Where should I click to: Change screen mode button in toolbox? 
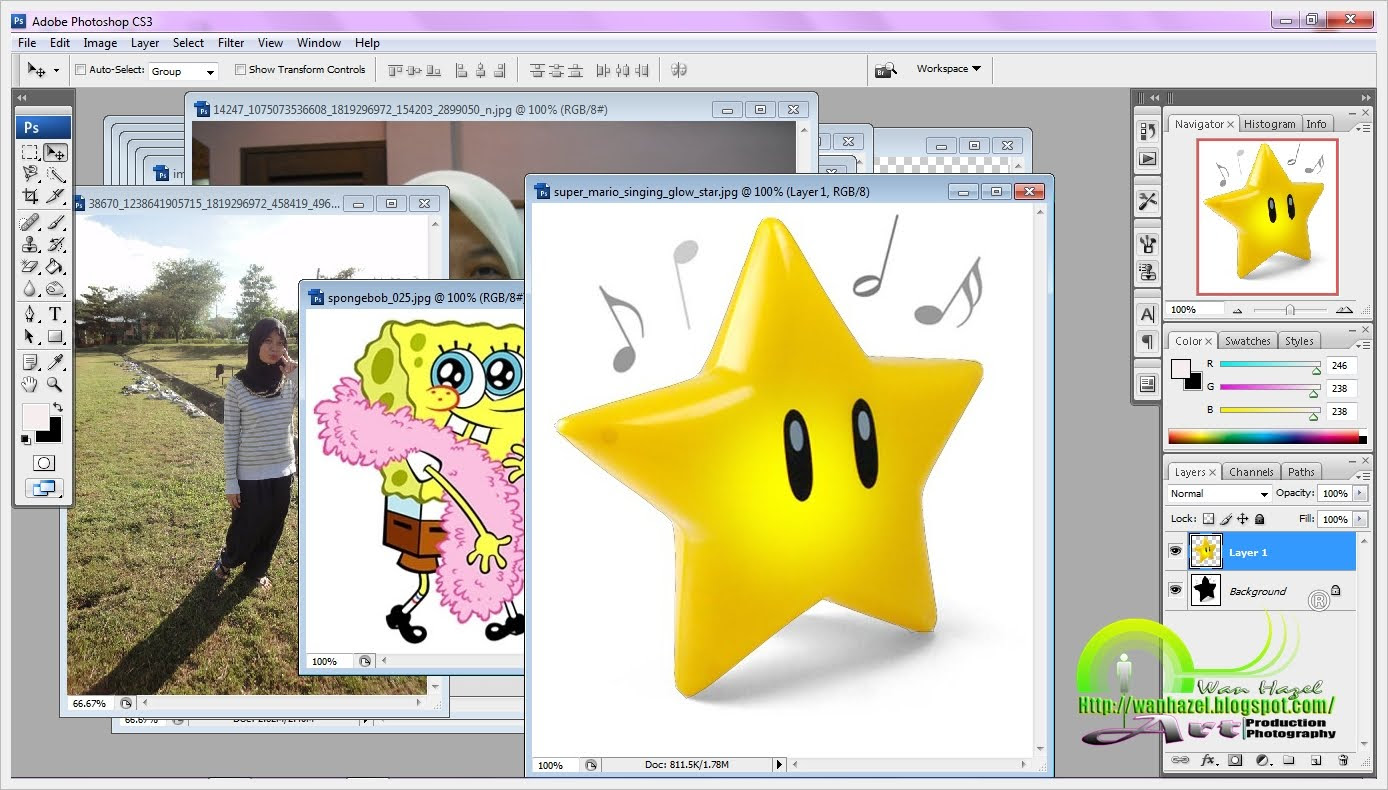[x=44, y=489]
